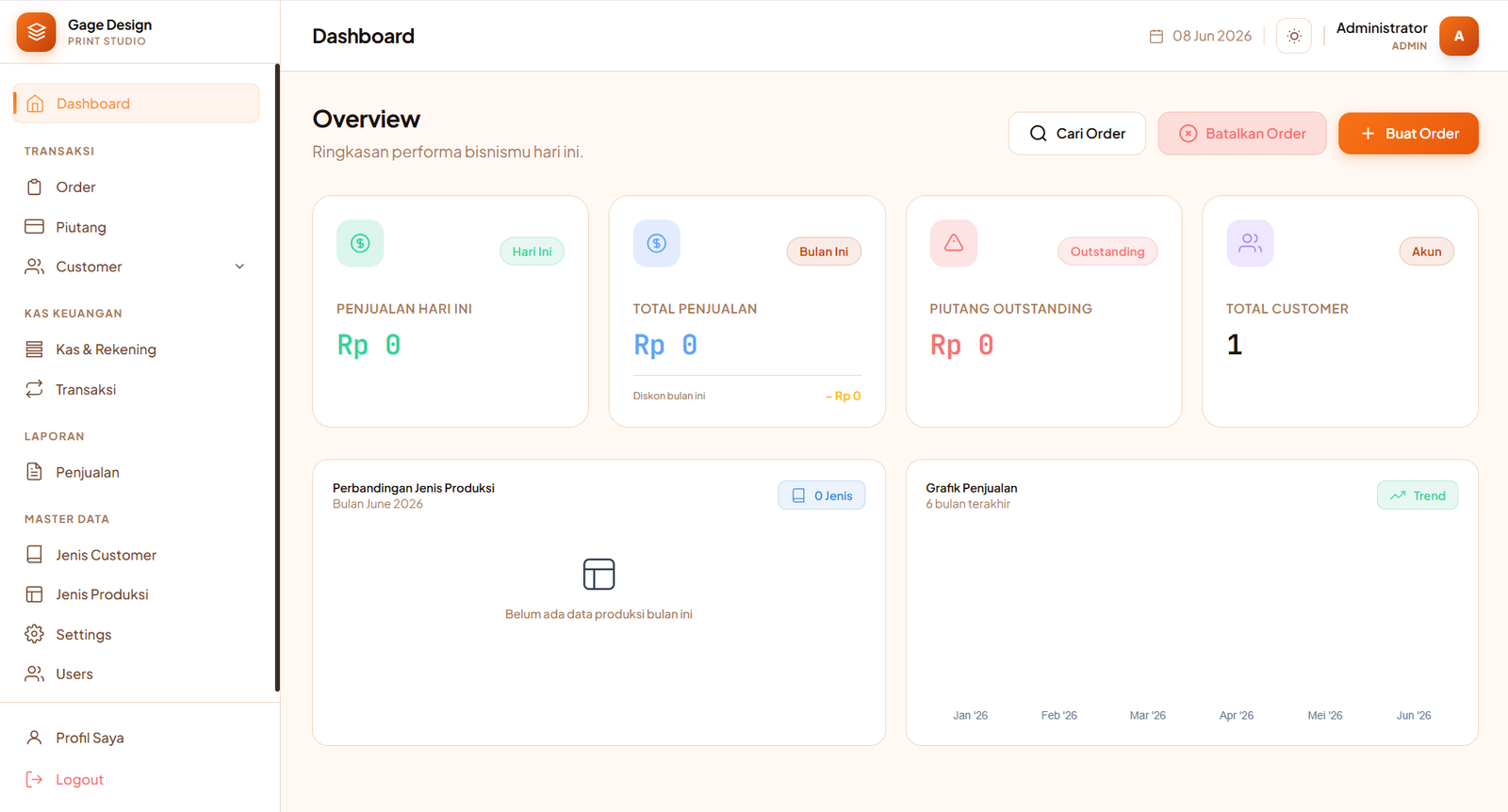Click the Customer people icon in sidebar

click(35, 267)
